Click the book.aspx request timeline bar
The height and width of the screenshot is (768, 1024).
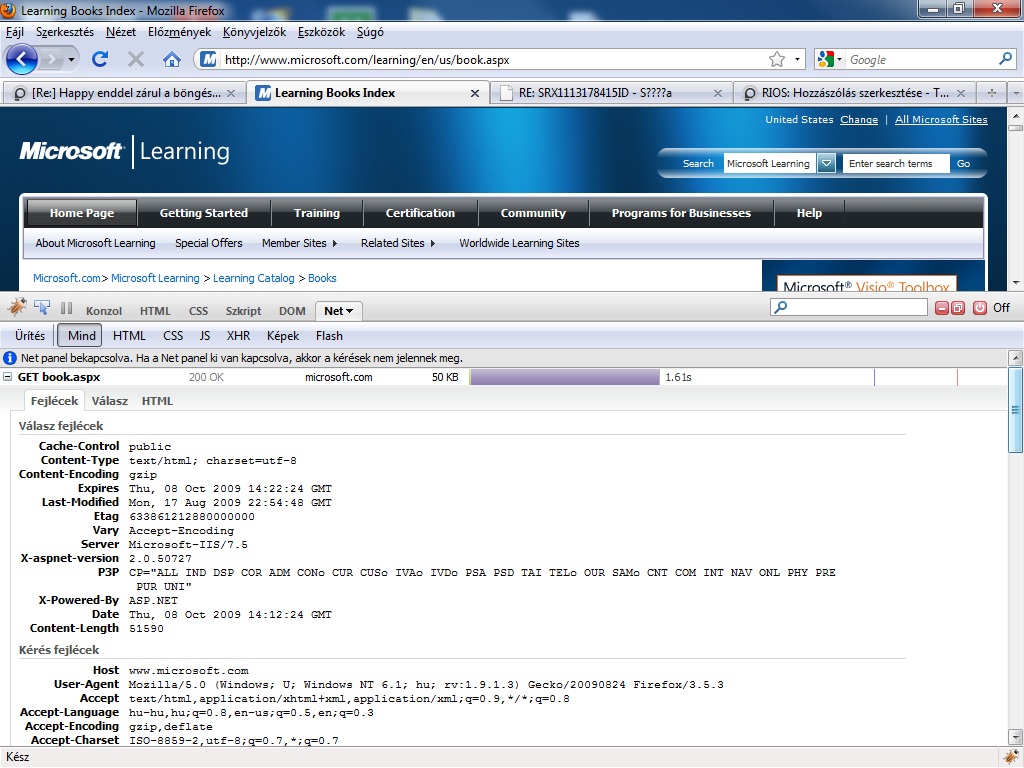click(x=565, y=377)
